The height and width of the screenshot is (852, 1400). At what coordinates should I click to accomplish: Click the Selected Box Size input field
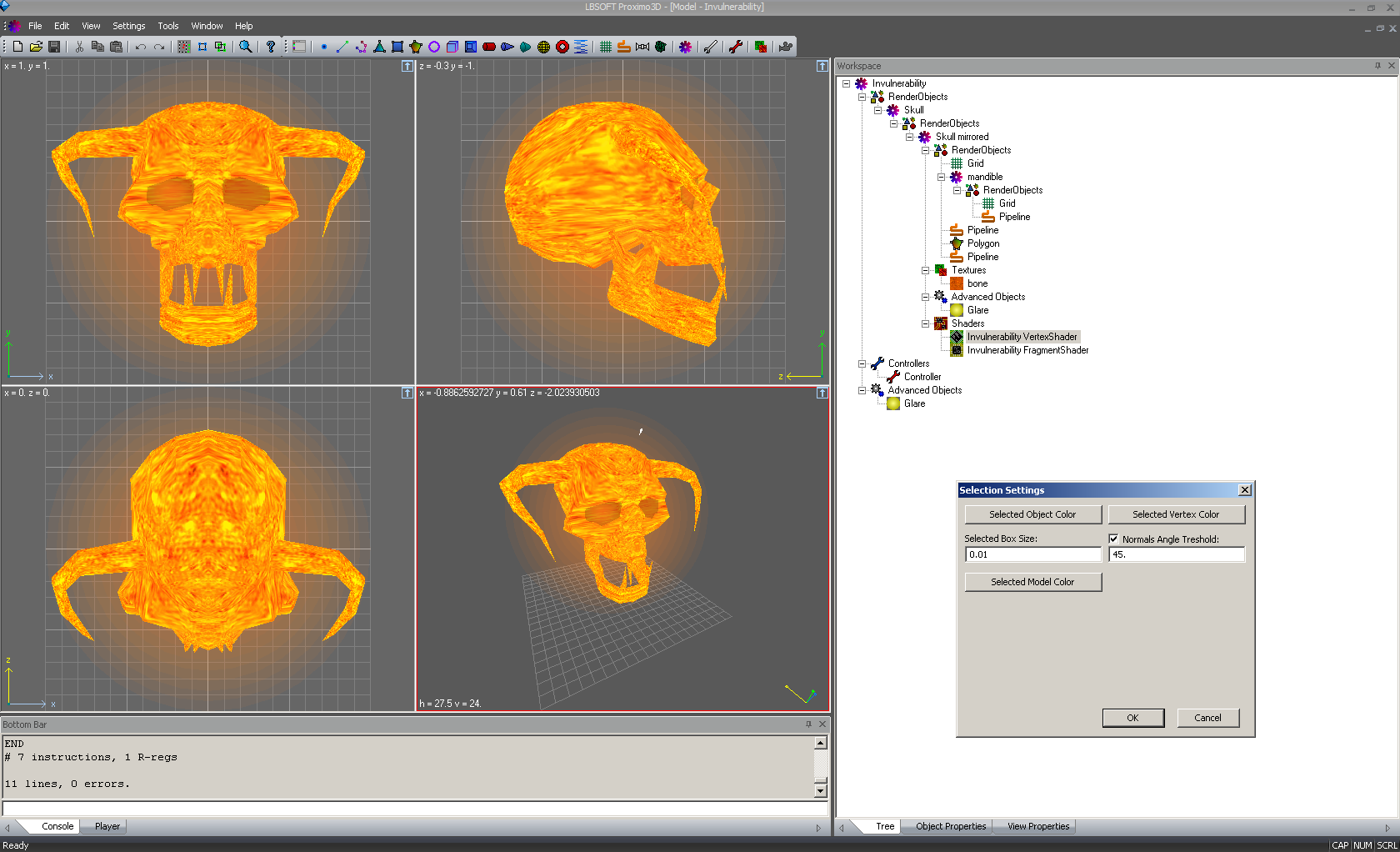tap(1032, 554)
